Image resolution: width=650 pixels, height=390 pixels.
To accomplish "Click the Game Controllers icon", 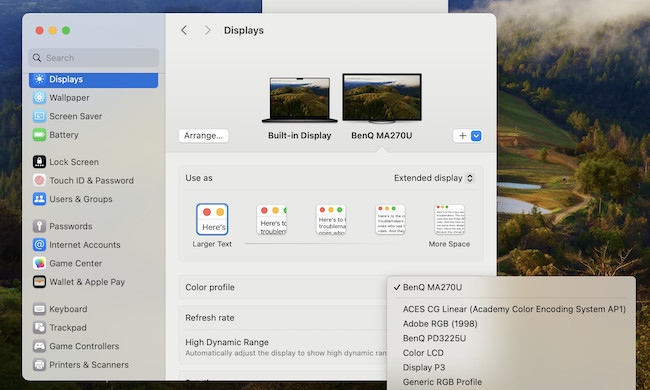I will tap(39, 346).
